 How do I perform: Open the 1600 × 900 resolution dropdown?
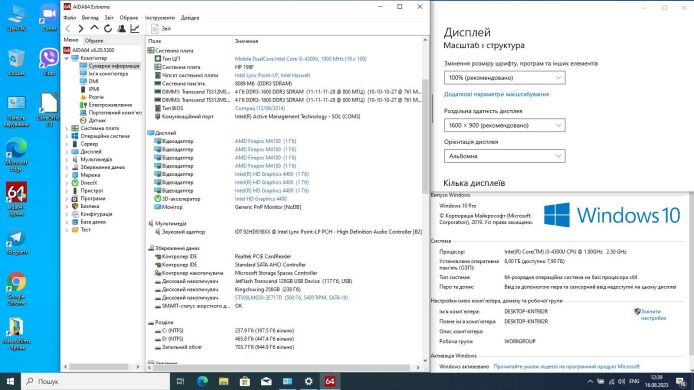(505, 125)
